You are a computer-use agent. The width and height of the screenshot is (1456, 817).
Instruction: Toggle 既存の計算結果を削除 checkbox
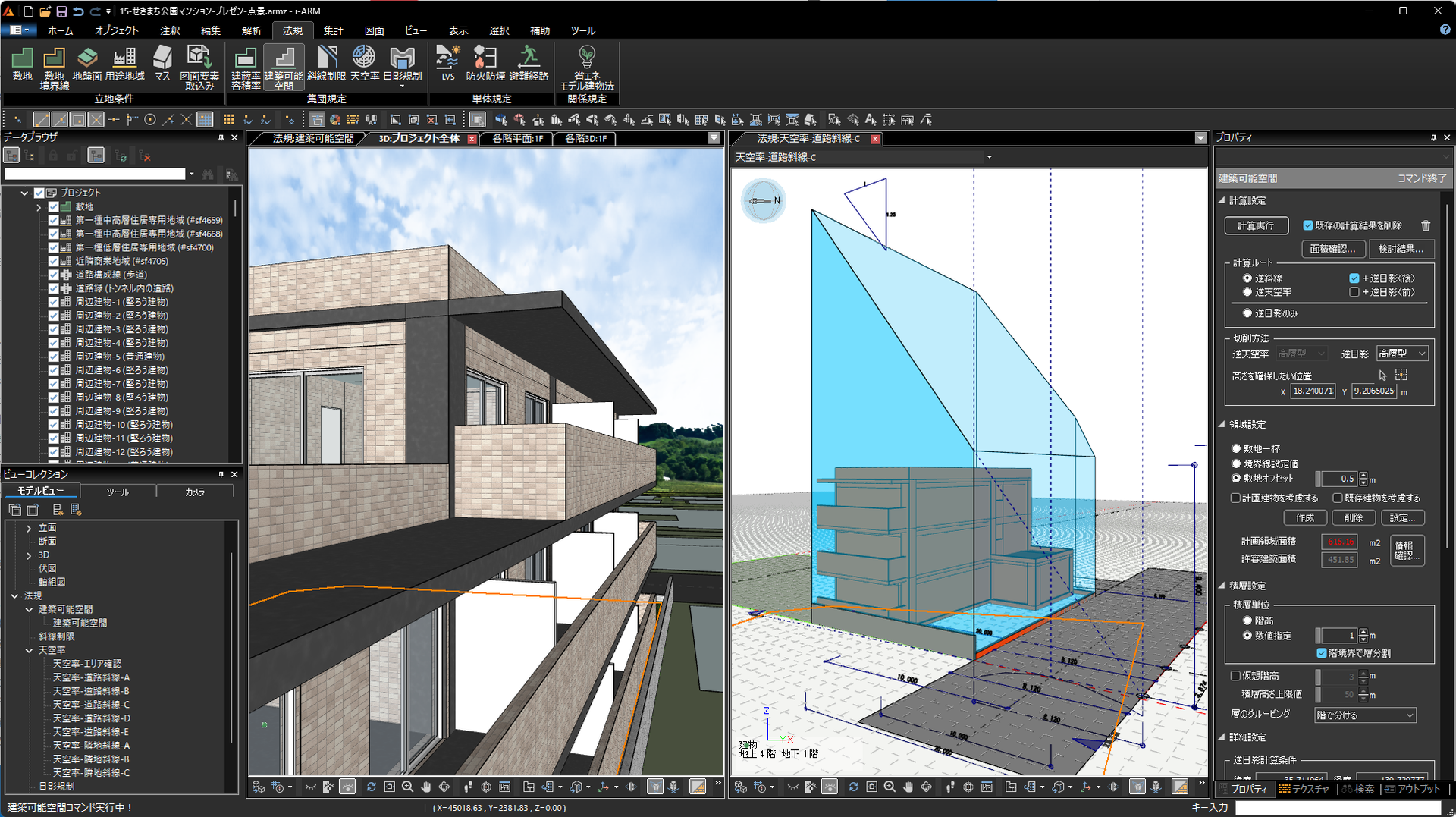coord(1308,225)
